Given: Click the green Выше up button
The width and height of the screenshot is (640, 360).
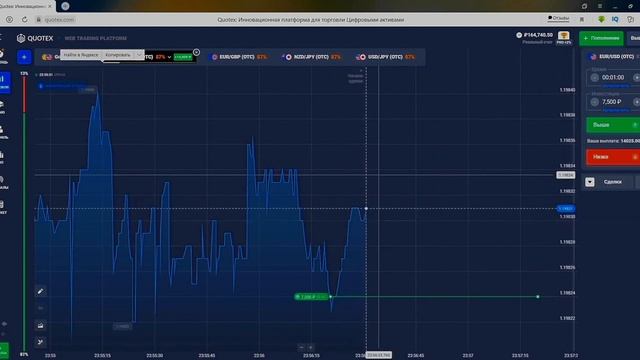Looking at the screenshot, I should coord(613,125).
